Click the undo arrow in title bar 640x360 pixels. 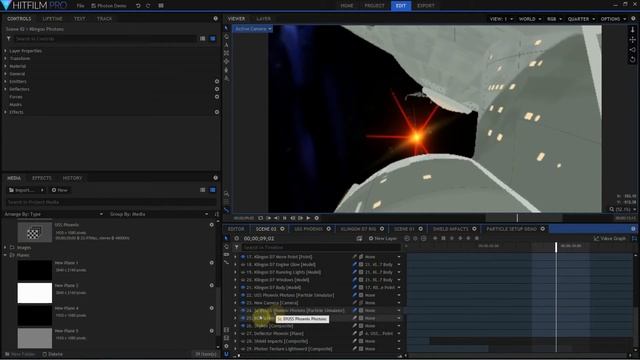click(138, 6)
